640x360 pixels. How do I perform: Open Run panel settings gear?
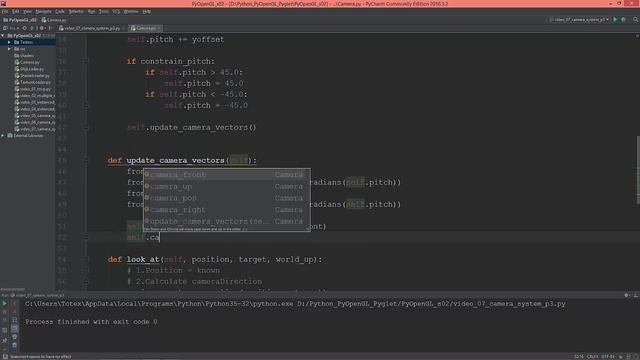tap(627, 295)
